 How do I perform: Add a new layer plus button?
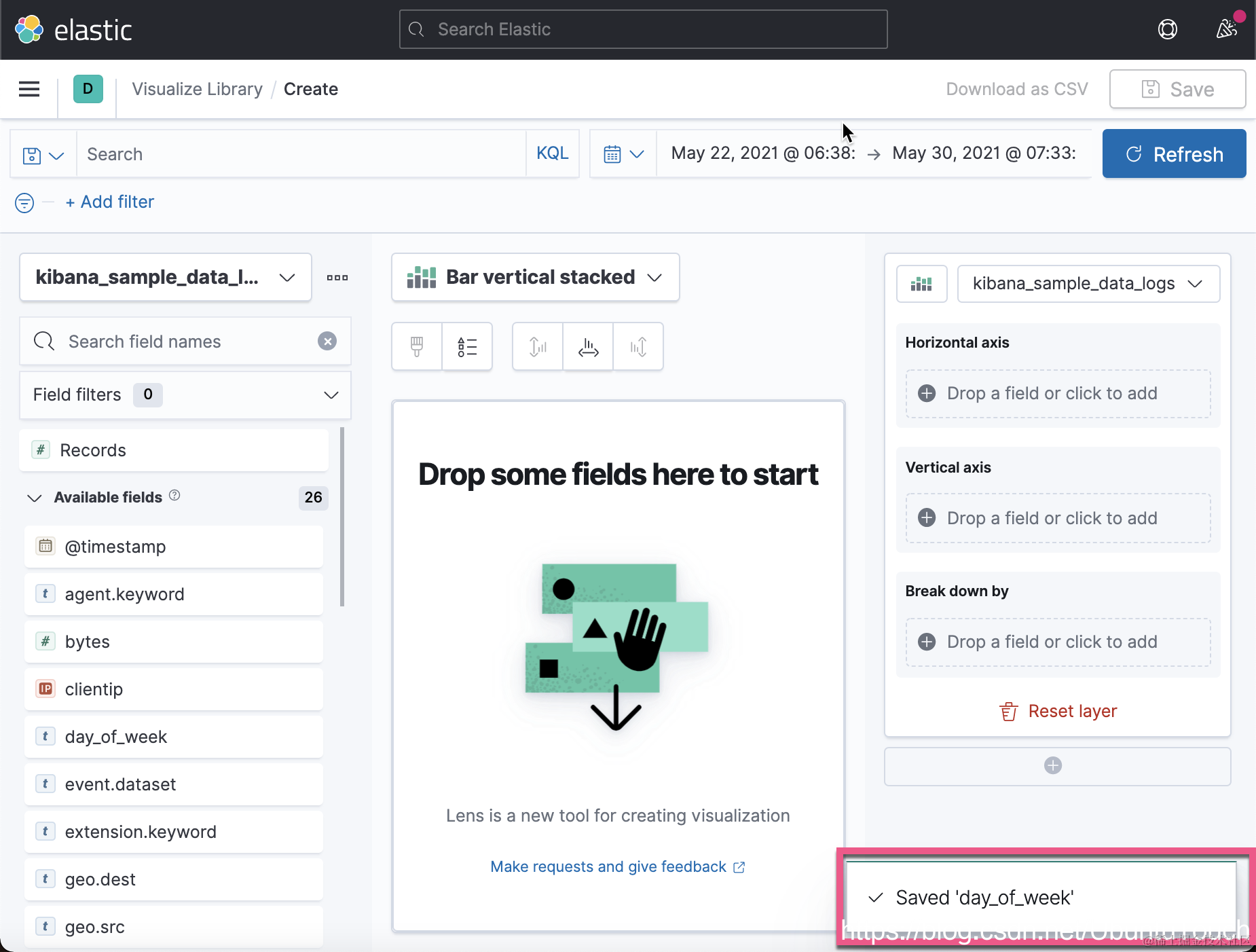pyautogui.click(x=1057, y=766)
